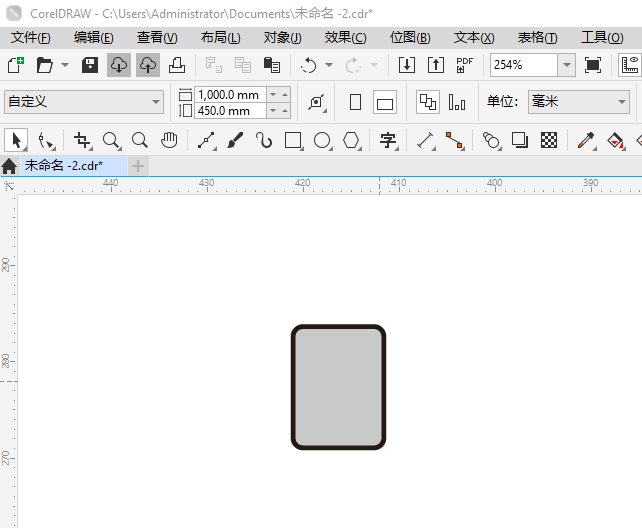
Task: Open the 效果 menu
Action: click(x=345, y=37)
